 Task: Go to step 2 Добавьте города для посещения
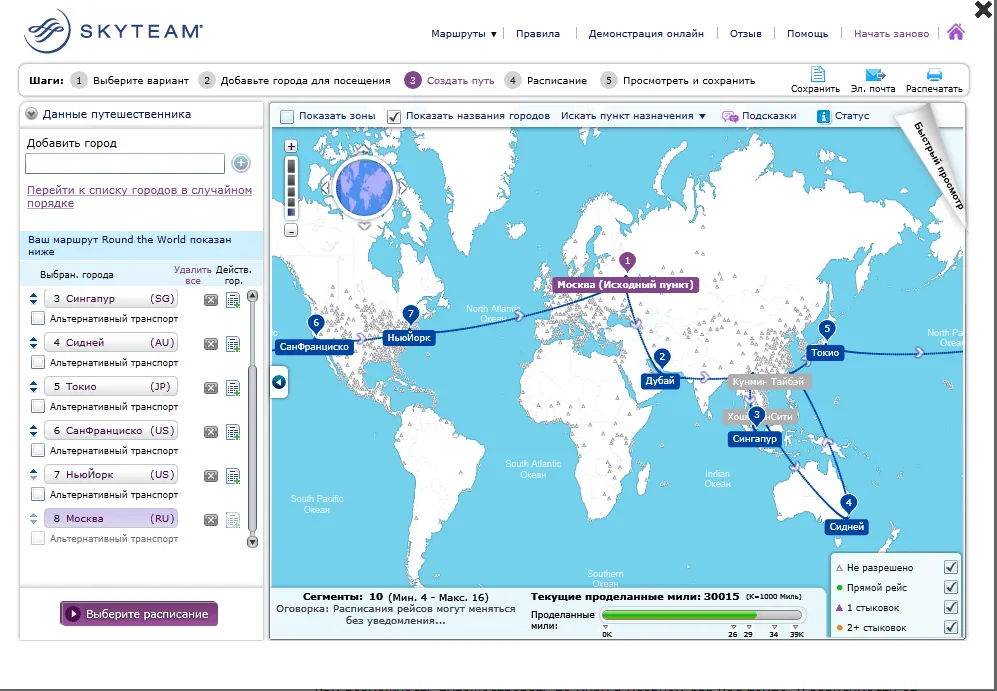click(294, 81)
